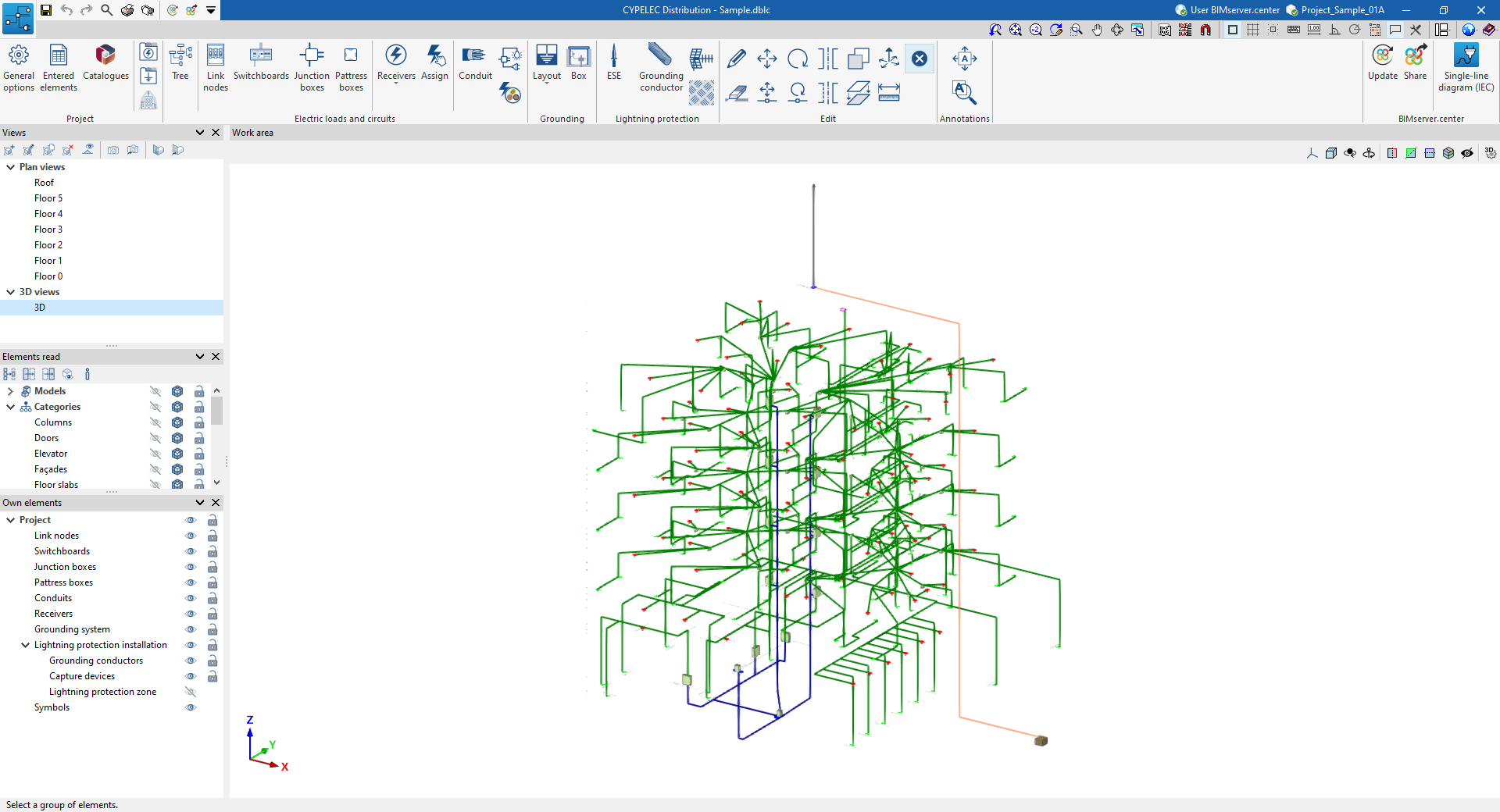Open the Floor 3 plan view

coord(48,230)
